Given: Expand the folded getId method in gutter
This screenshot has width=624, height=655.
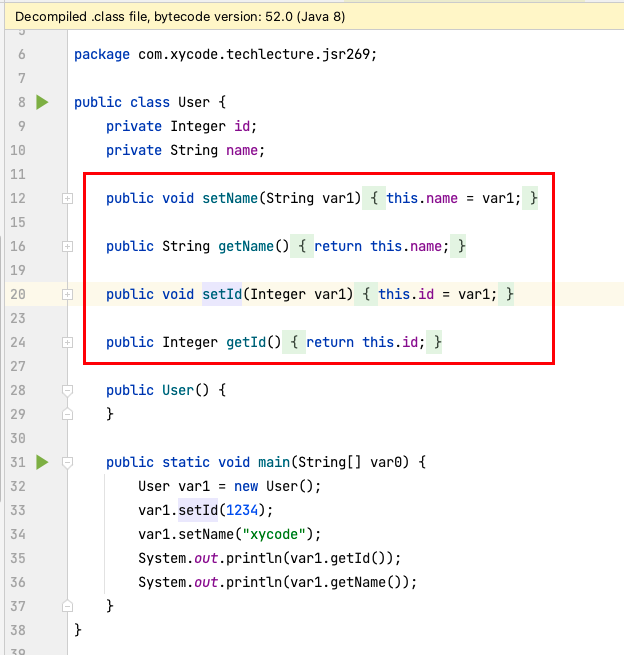Looking at the screenshot, I should pos(68,342).
